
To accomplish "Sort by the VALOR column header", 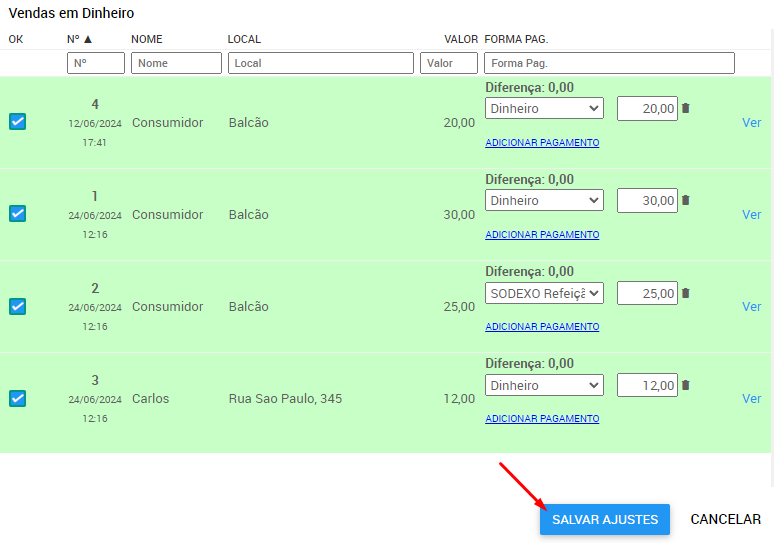I will 461,39.
